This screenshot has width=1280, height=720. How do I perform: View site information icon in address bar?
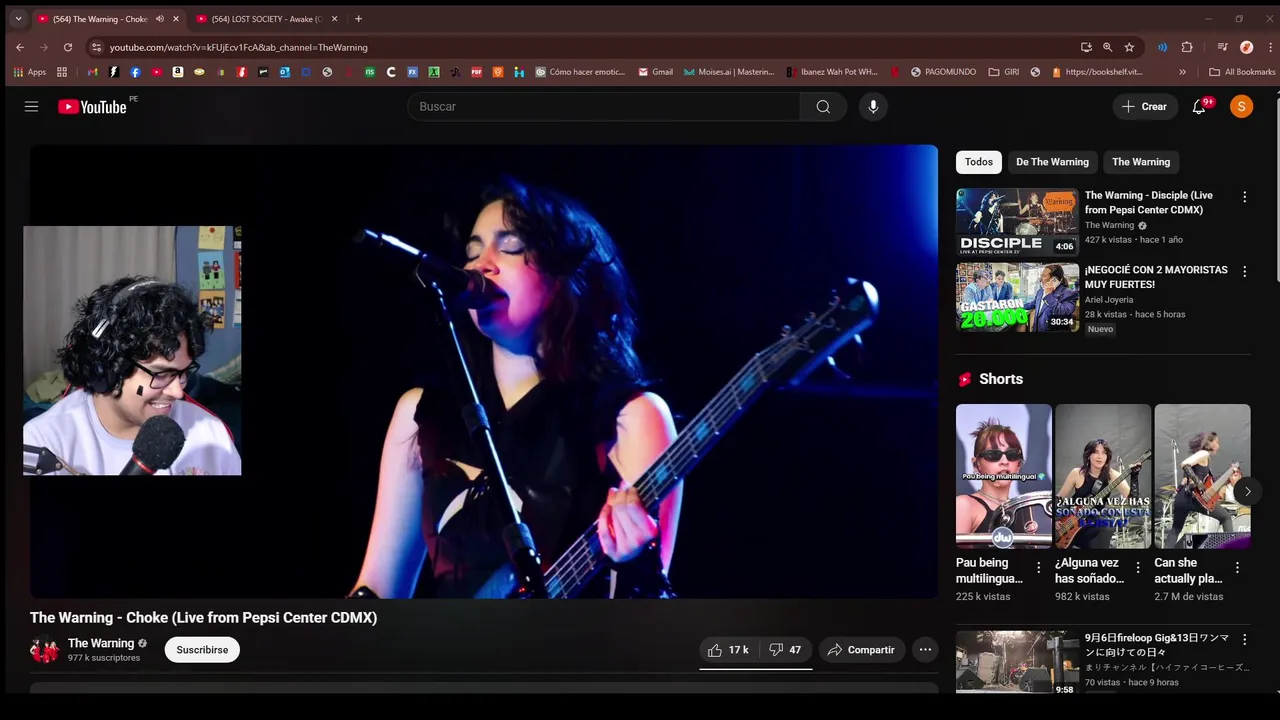coord(96,47)
